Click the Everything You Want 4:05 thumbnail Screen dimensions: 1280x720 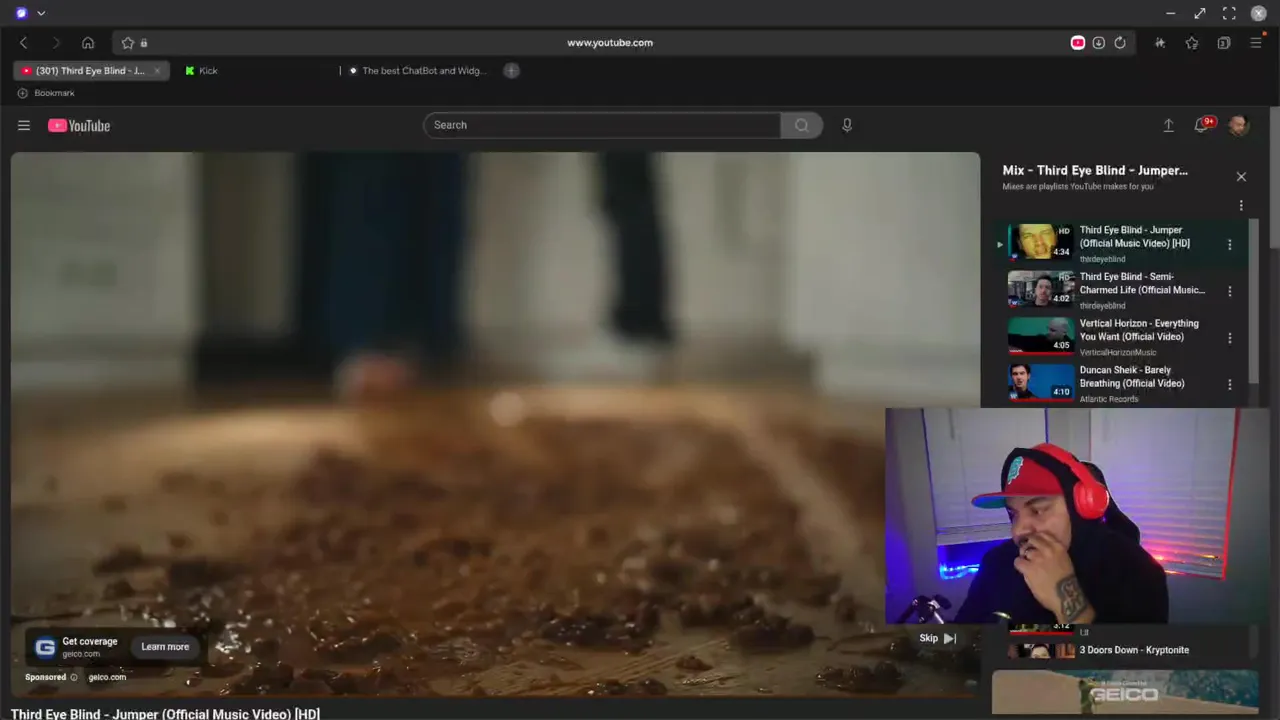click(x=1040, y=336)
